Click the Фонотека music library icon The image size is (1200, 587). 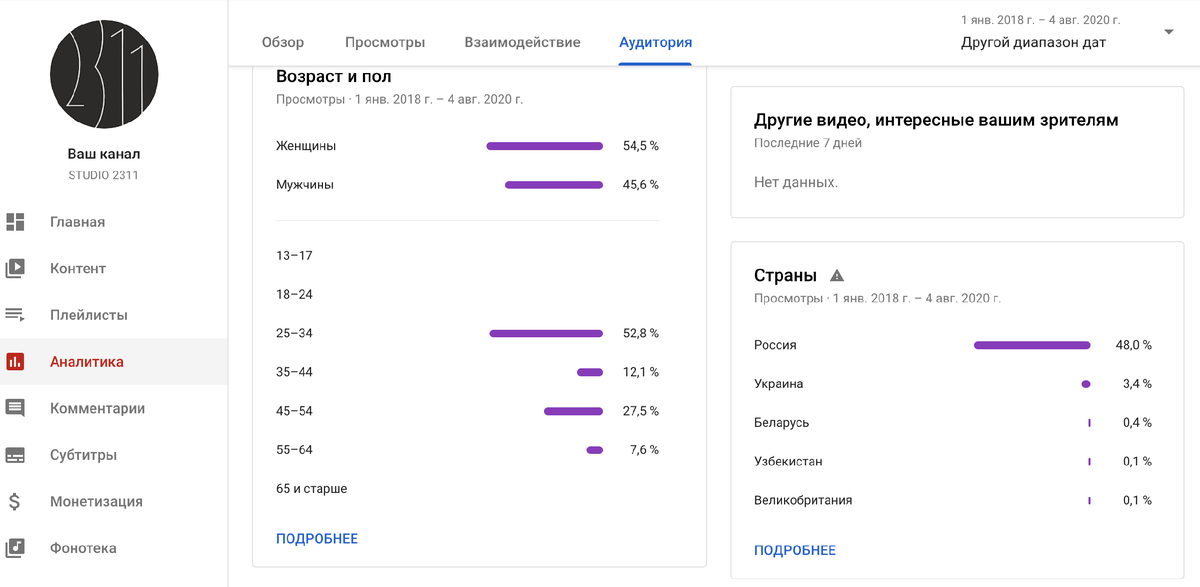(15, 548)
